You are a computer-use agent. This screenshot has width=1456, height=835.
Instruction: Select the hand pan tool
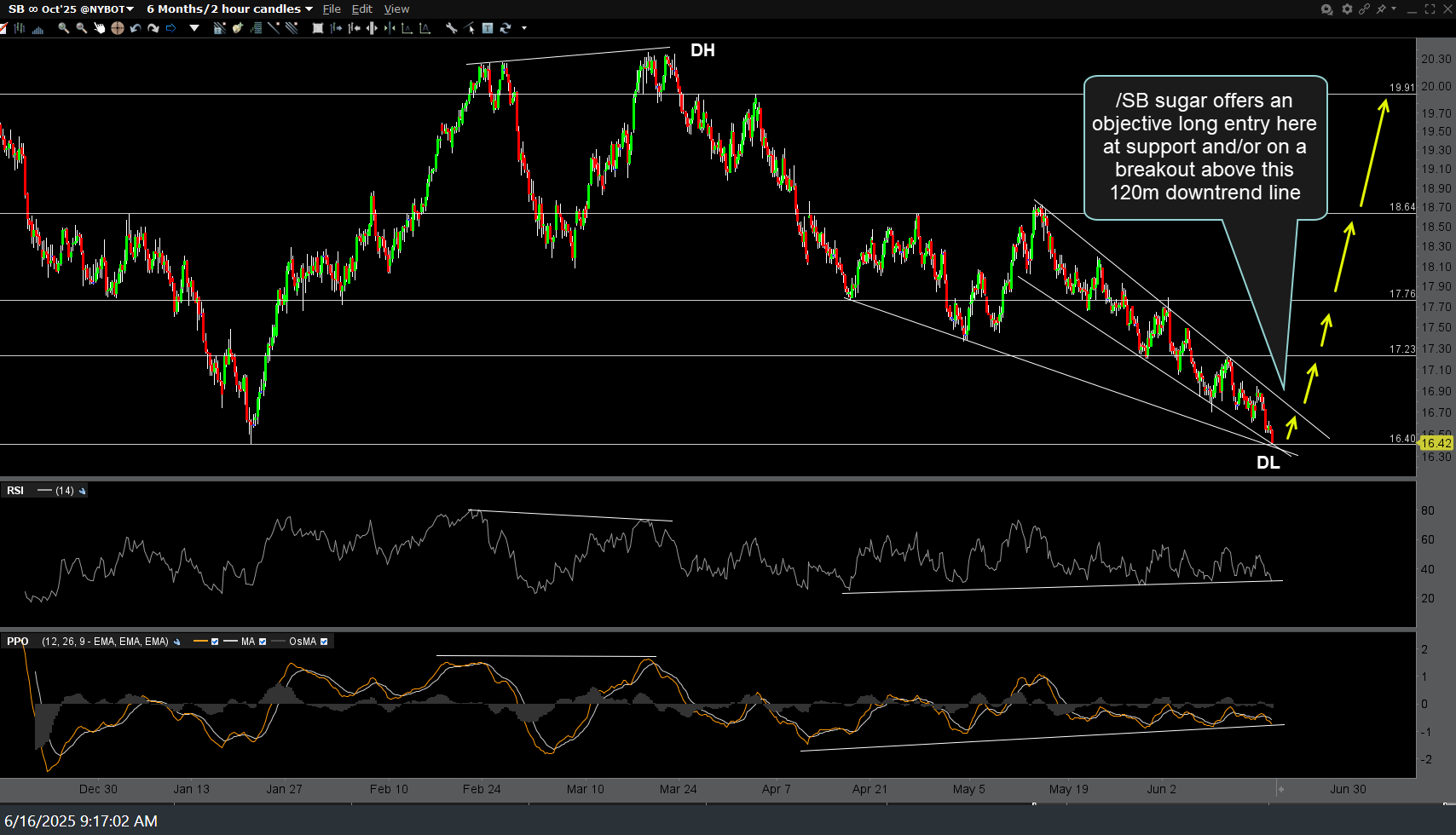[x=99, y=28]
